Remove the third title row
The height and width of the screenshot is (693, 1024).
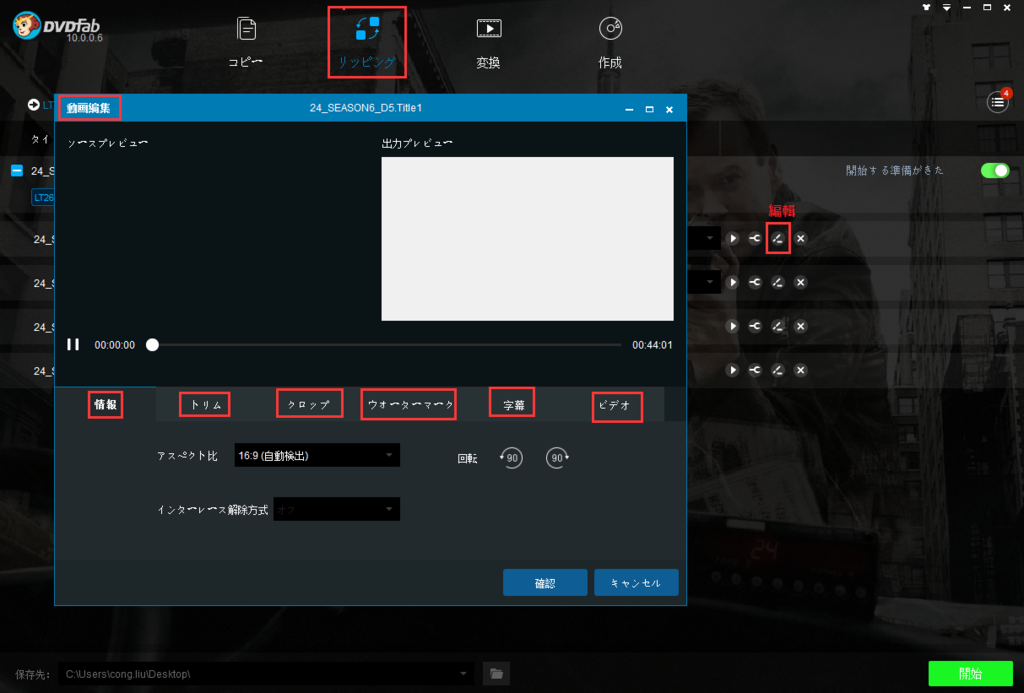click(x=801, y=326)
